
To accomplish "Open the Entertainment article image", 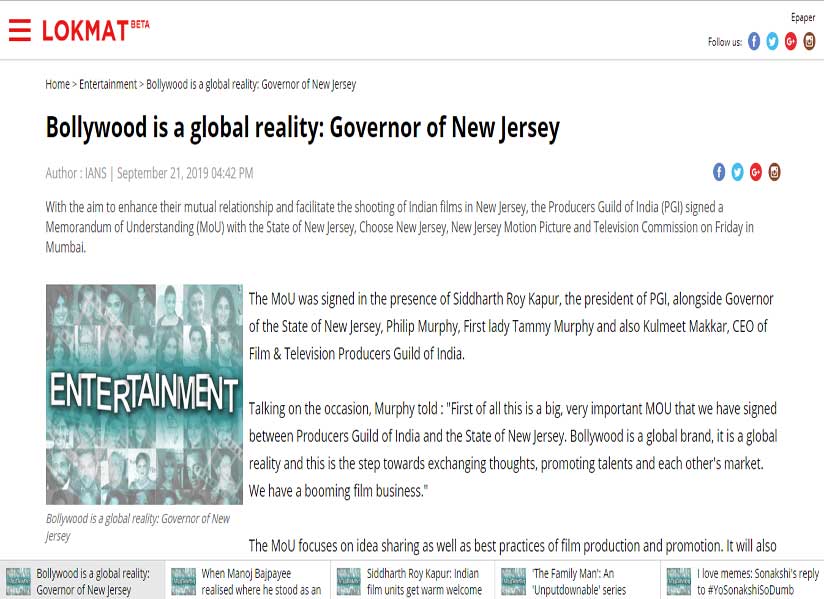I will (145, 395).
